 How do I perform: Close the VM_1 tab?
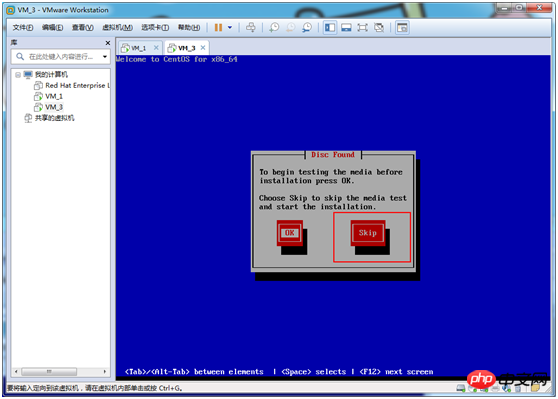[156, 48]
